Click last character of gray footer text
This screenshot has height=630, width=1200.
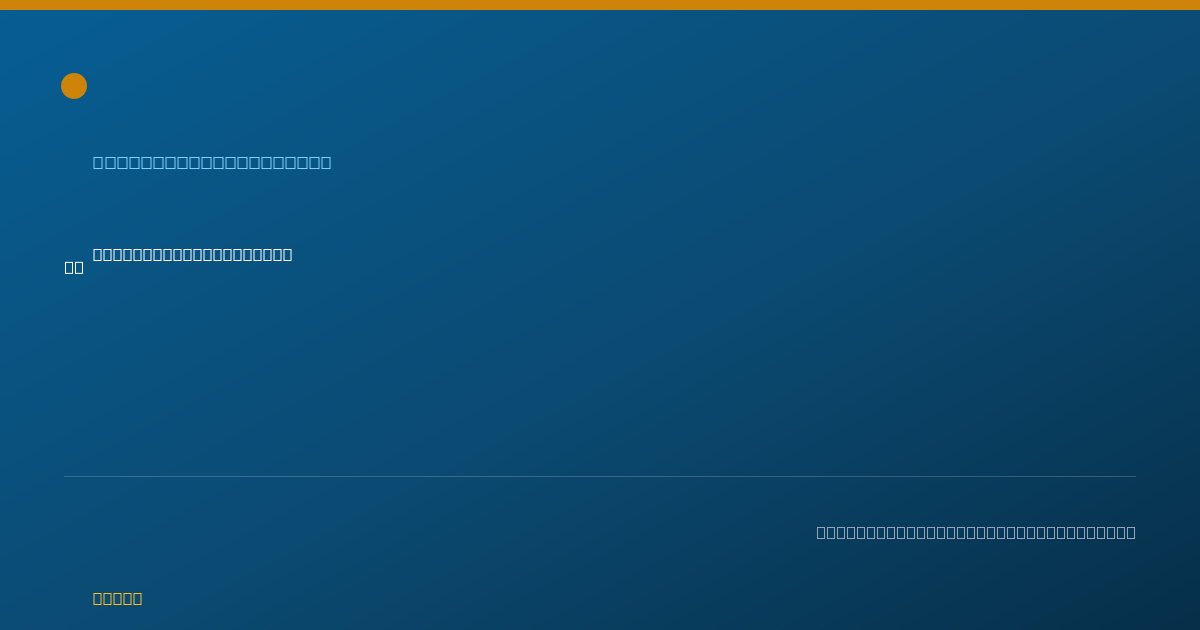click(1130, 532)
